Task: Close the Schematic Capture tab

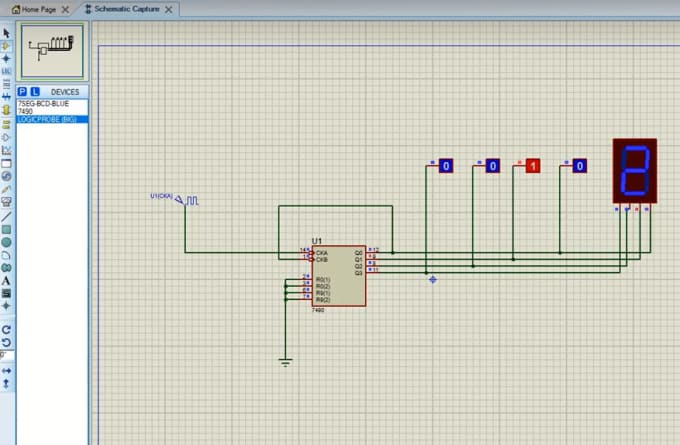Action: (169, 10)
